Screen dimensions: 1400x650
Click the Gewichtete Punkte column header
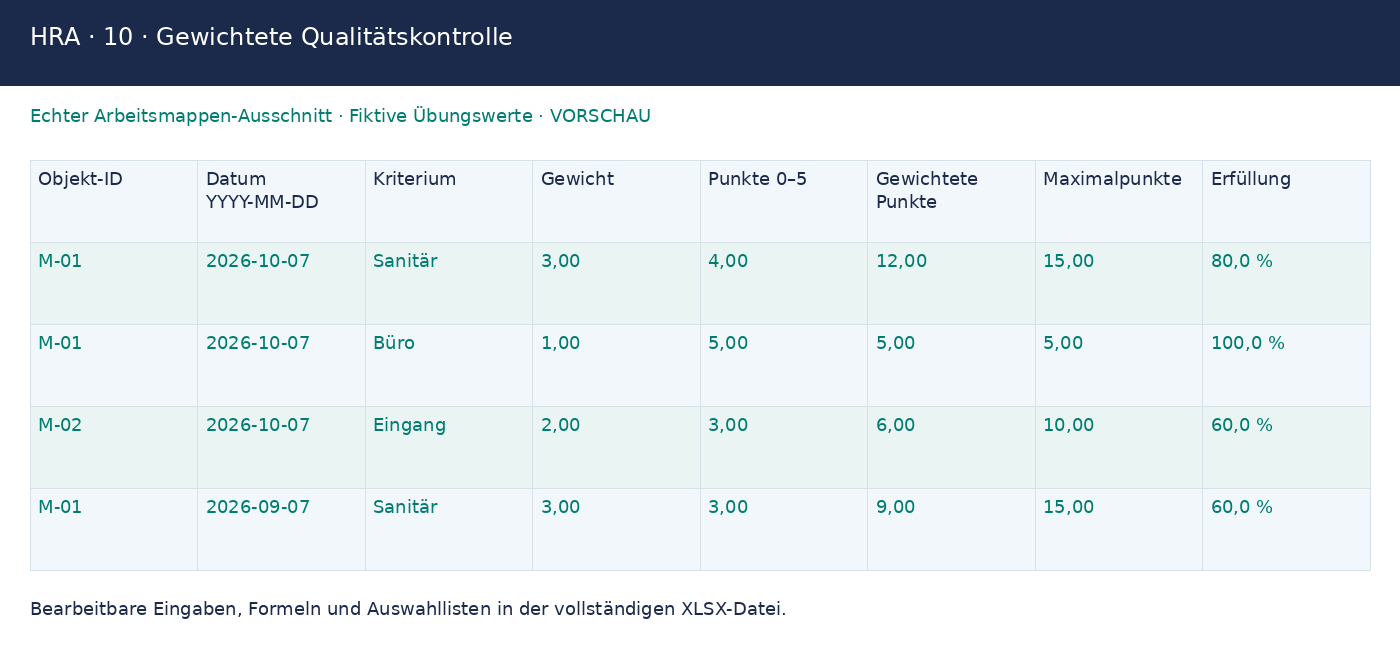(x=951, y=201)
